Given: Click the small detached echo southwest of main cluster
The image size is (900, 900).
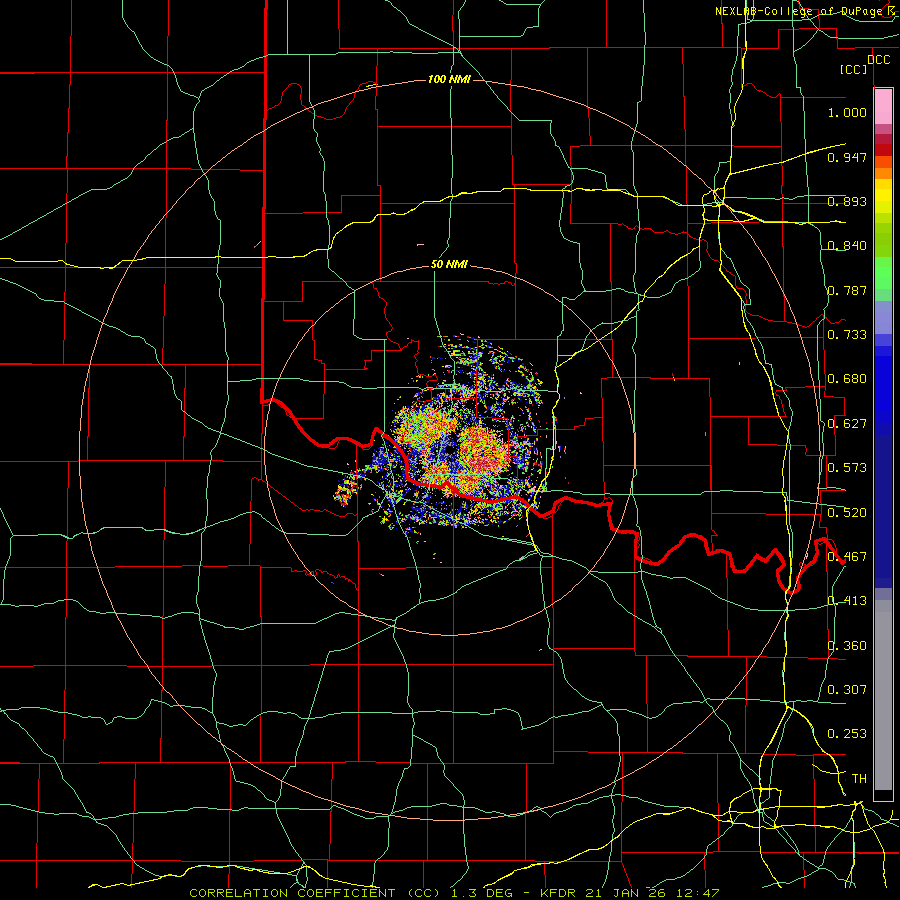Looking at the screenshot, I should pyautogui.click(x=347, y=488).
